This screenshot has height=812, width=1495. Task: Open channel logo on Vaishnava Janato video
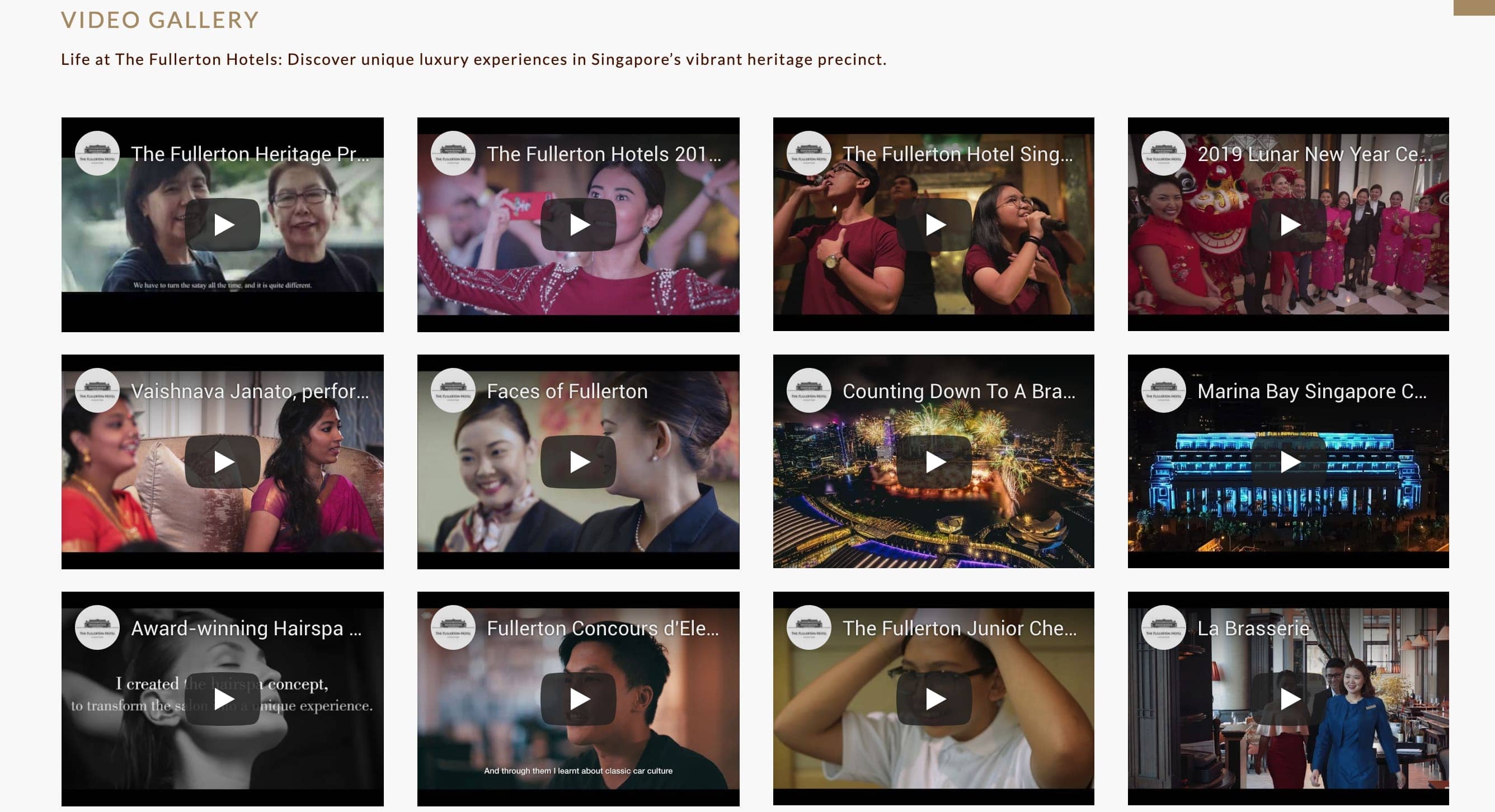[97, 391]
